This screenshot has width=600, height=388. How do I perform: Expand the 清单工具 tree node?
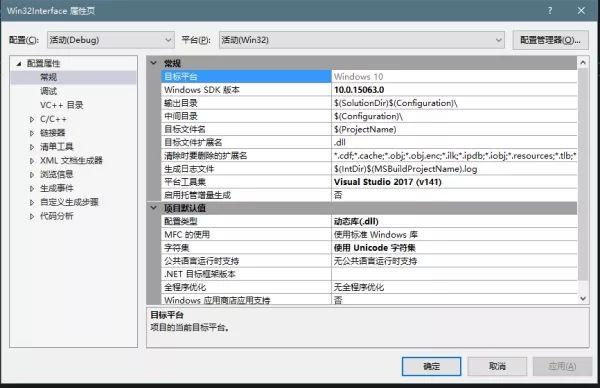(x=32, y=147)
